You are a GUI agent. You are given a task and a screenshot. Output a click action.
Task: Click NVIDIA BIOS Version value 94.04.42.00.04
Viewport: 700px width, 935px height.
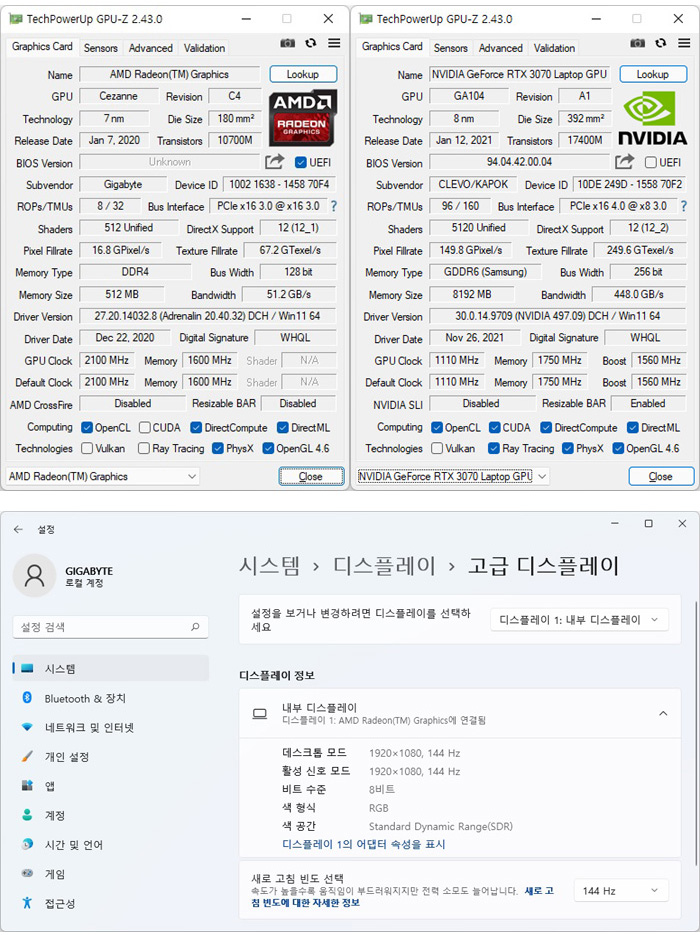click(519, 162)
